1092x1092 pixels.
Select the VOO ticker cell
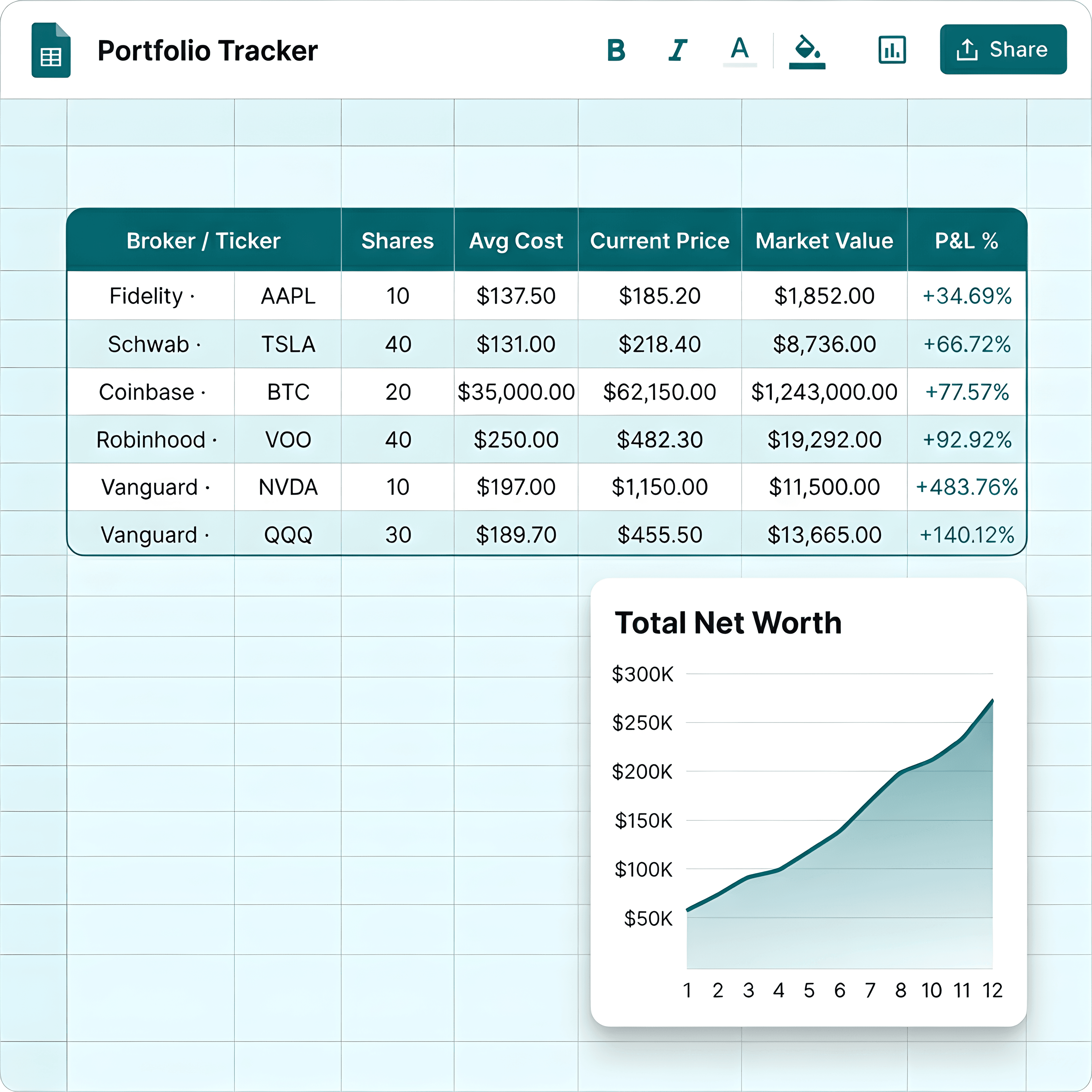click(288, 439)
